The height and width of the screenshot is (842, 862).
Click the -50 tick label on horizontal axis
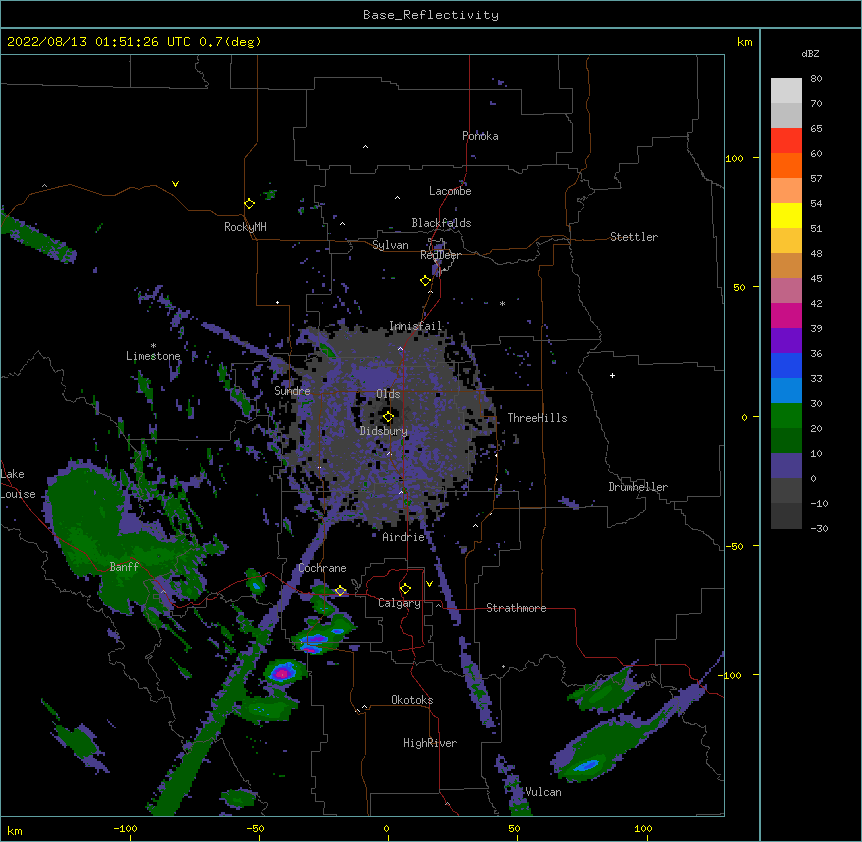[255, 829]
